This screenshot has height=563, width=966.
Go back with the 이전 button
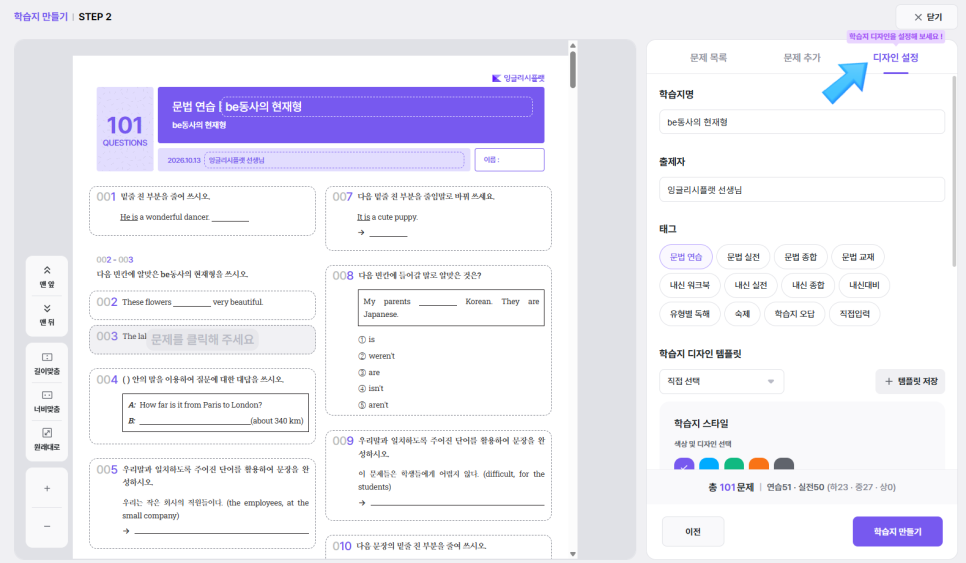point(693,532)
